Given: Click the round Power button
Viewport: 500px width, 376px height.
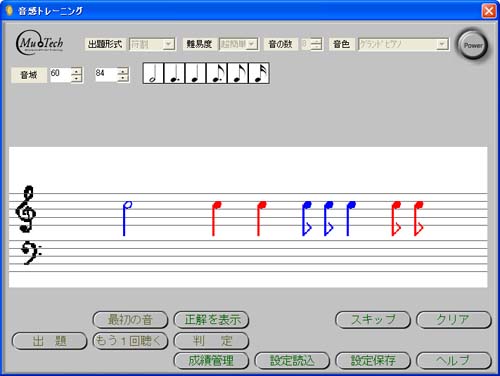Looking at the screenshot, I should click(472, 45).
